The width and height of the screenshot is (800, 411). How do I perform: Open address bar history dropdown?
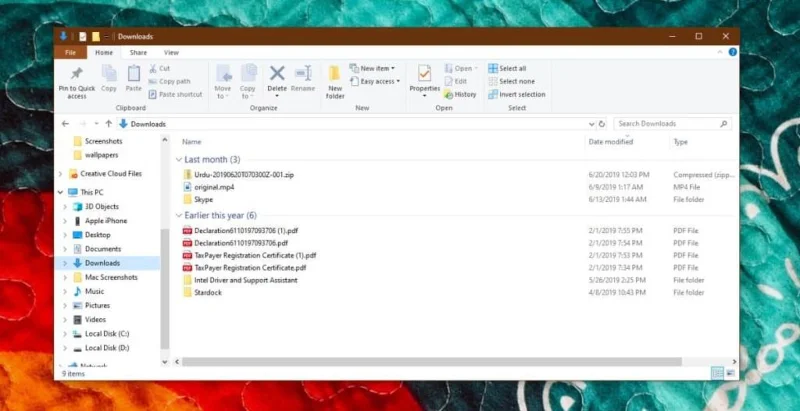(592, 124)
